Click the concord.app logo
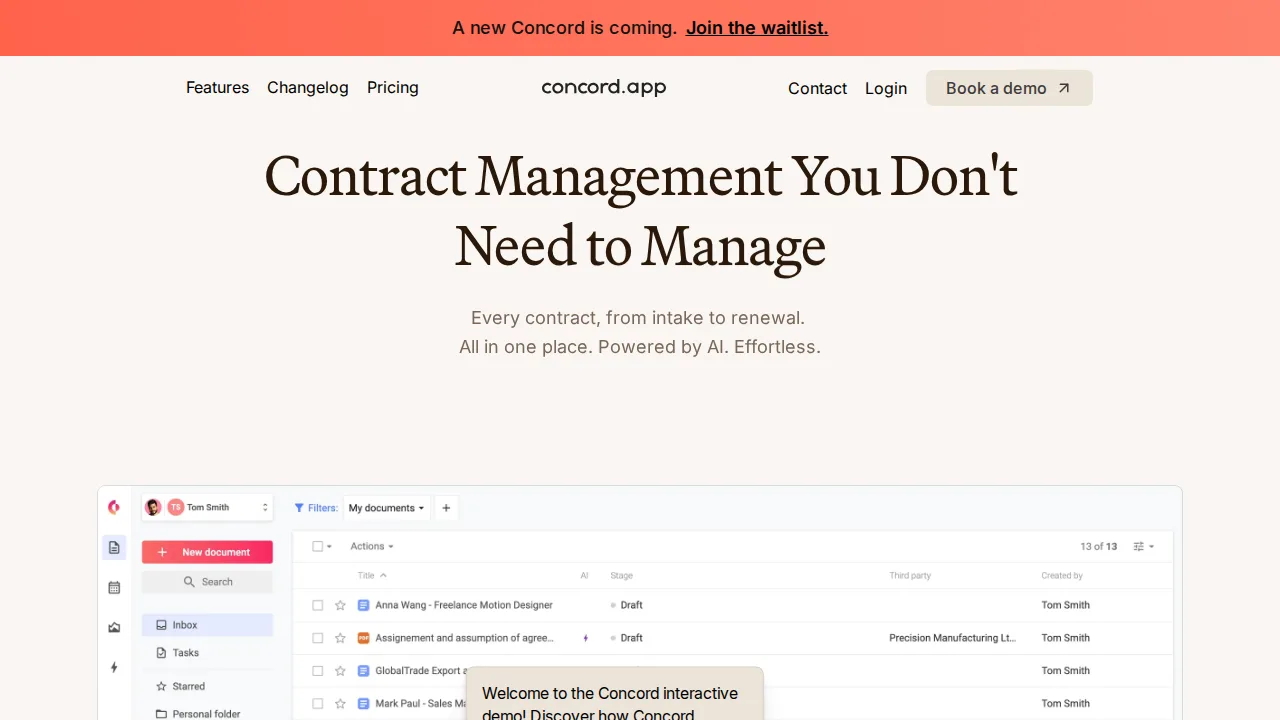This screenshot has height=720, width=1280. pos(604,87)
